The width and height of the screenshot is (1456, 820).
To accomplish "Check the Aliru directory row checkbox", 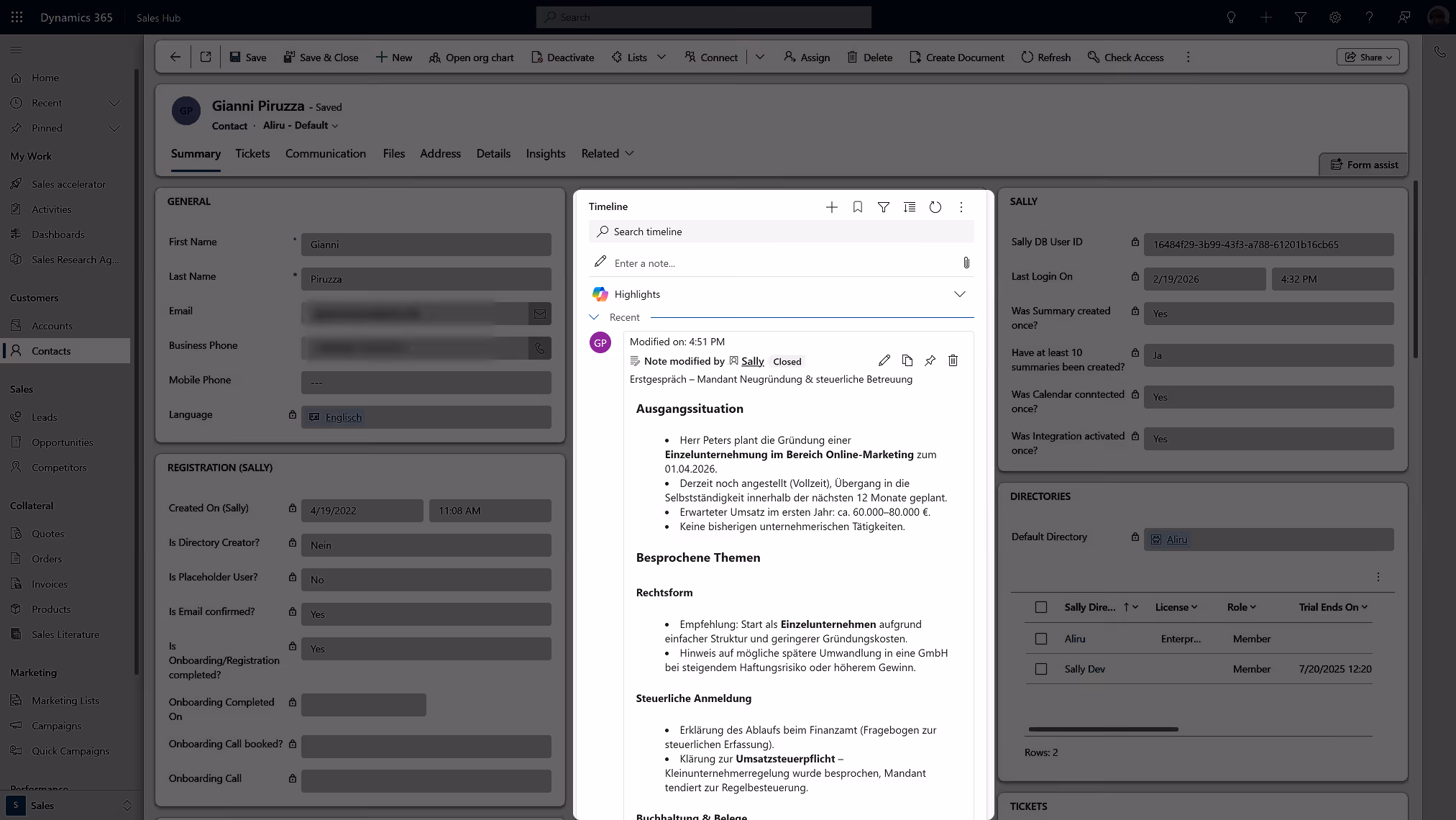I will (1040, 639).
